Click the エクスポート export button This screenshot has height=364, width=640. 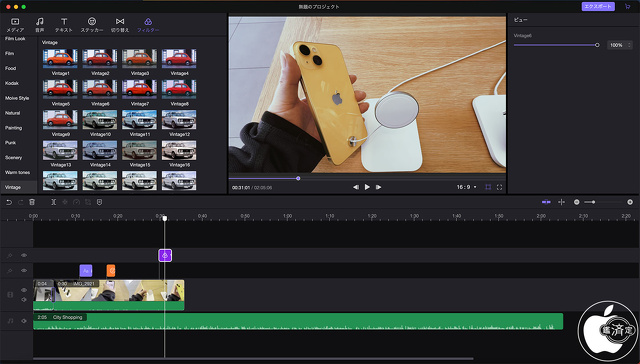coord(598,7)
